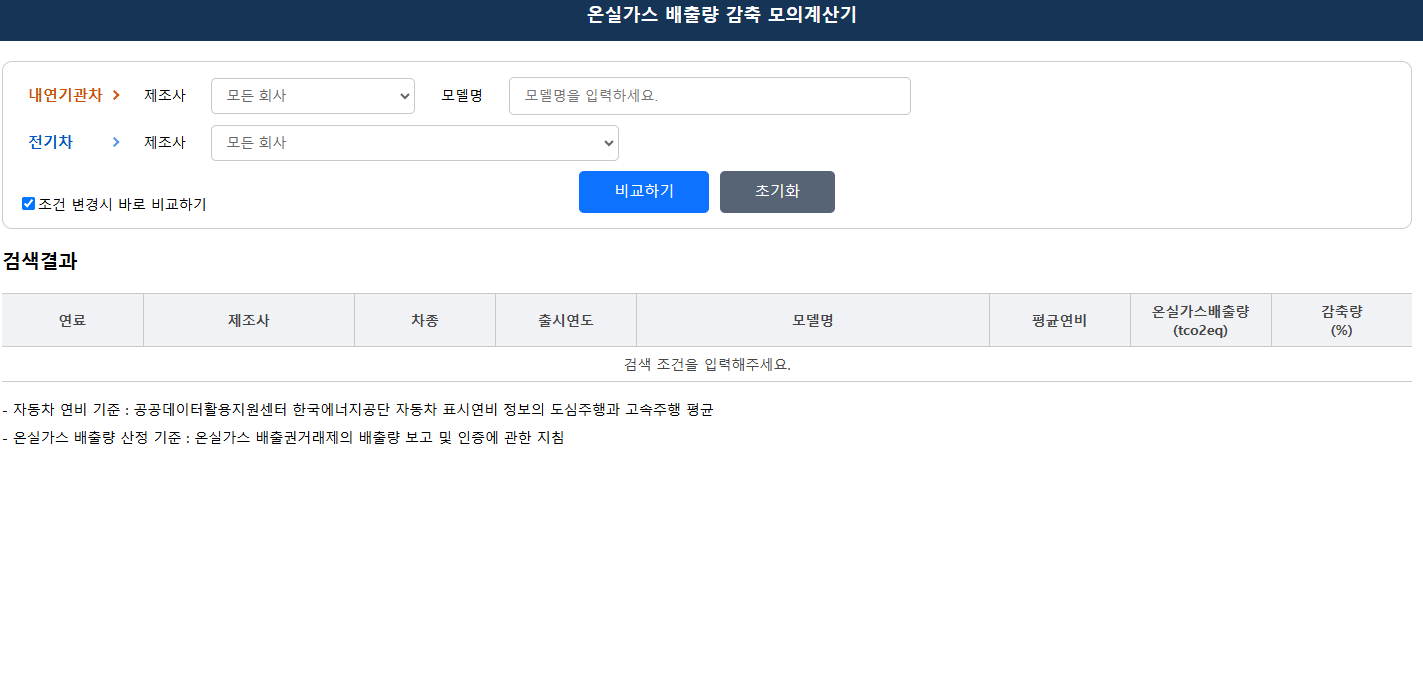Image resolution: width=1423 pixels, height=674 pixels.
Task: Click the 전기차 section label
Action: tap(50, 143)
